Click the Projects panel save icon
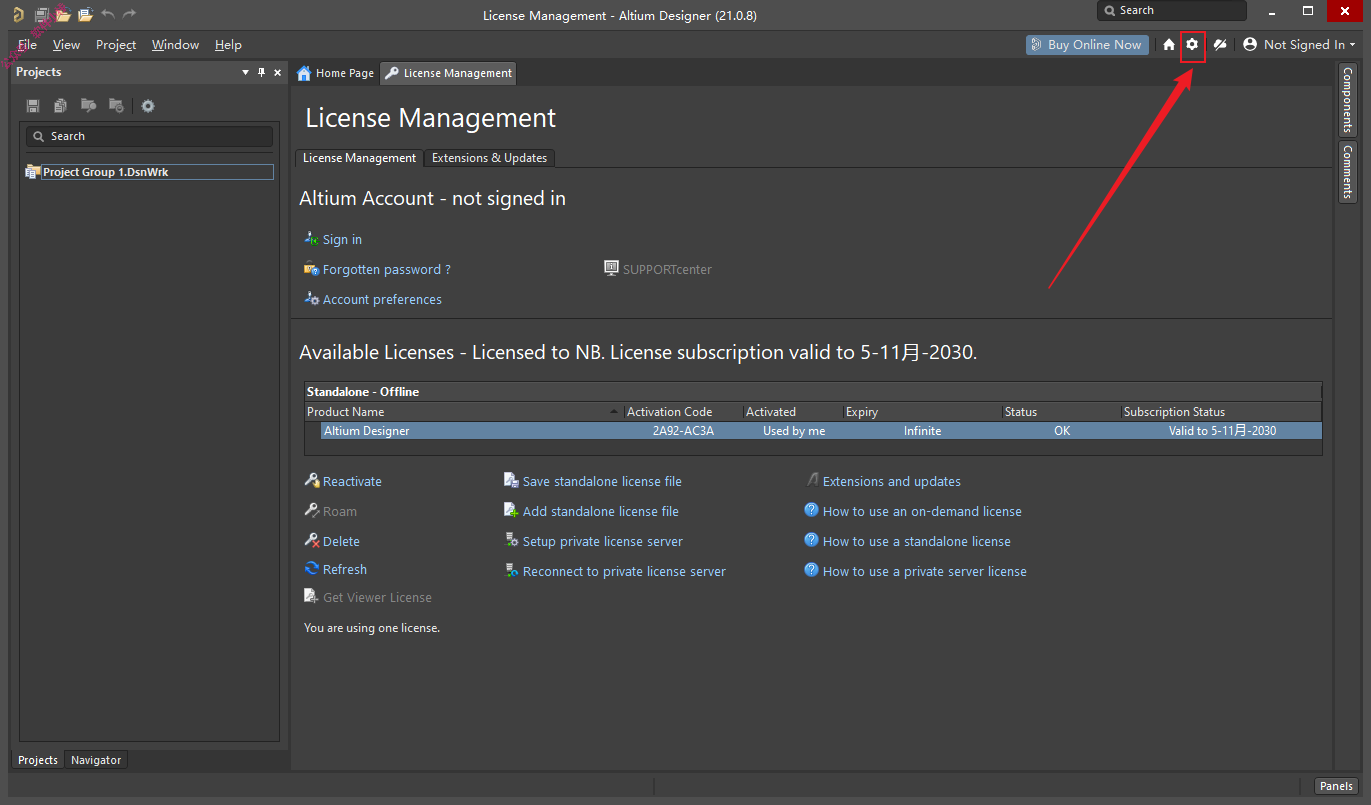This screenshot has width=1371, height=805. click(33, 106)
